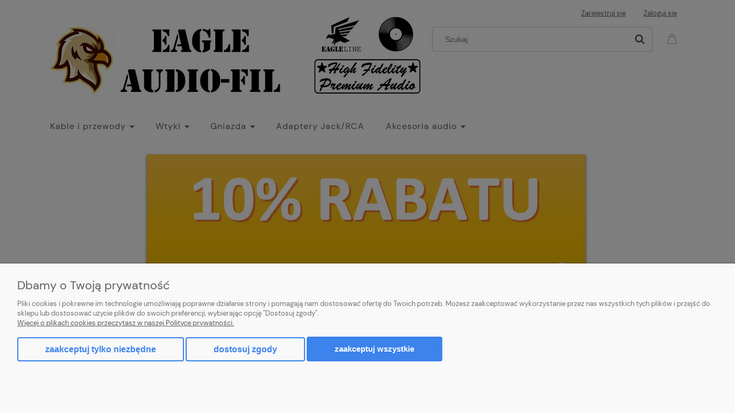Expand the Akcesoria audio menu
The width and height of the screenshot is (735, 413).
tap(425, 126)
